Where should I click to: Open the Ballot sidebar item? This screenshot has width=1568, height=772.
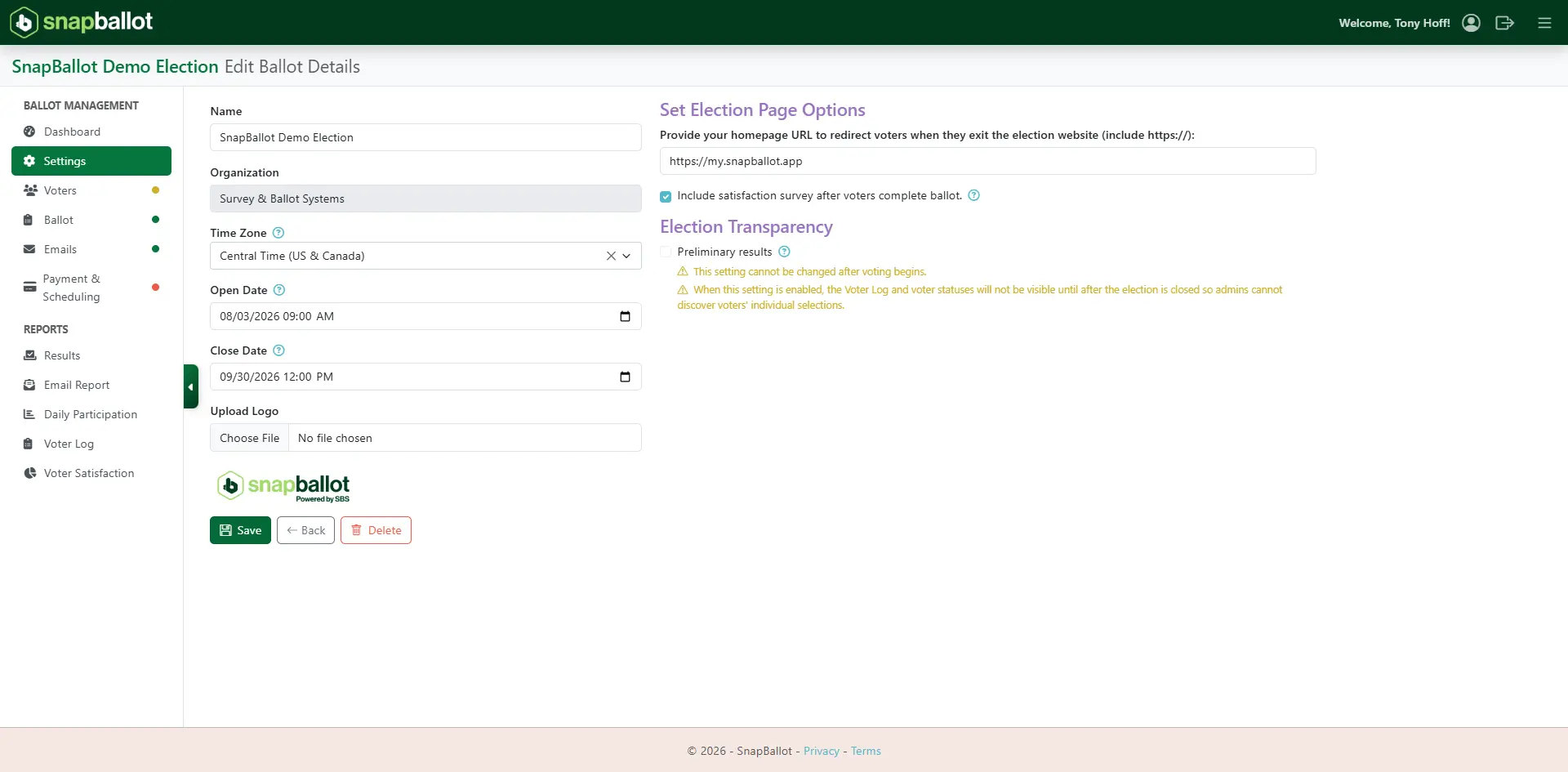(x=91, y=220)
